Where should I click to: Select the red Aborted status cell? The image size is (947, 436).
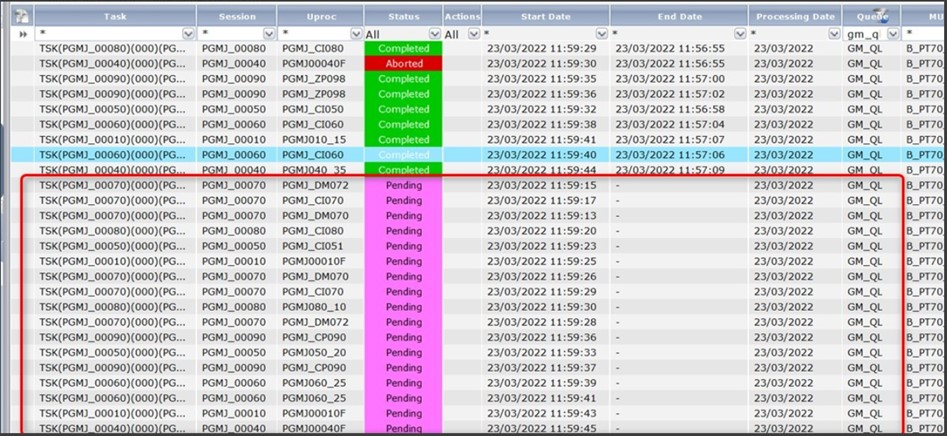point(403,63)
